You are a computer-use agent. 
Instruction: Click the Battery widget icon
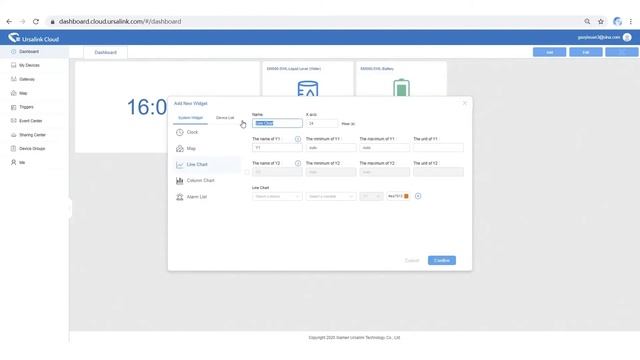(401, 88)
